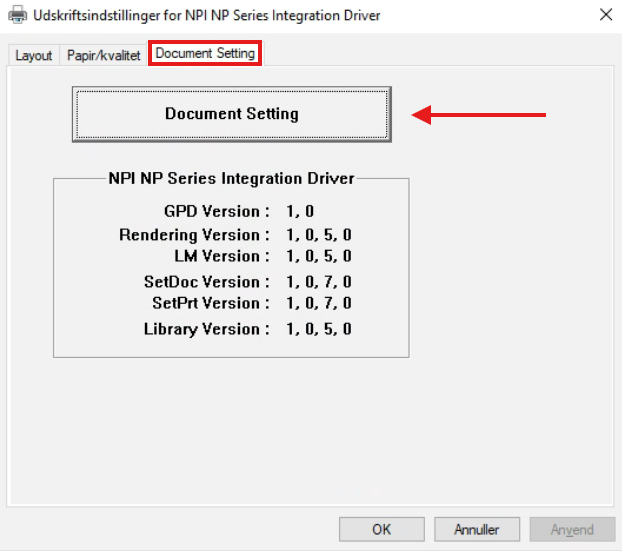Screen dimensions: 622x551
Task: Select the Rendering Version label
Action: 195,235
